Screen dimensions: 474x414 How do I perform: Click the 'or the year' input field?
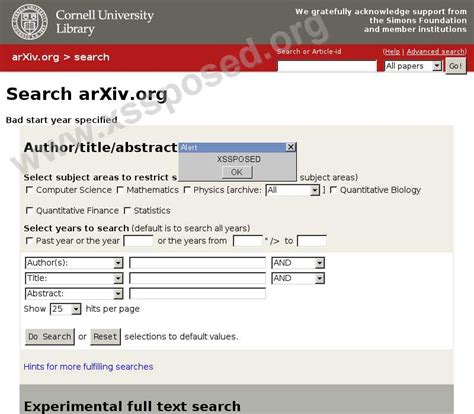(x=138, y=241)
